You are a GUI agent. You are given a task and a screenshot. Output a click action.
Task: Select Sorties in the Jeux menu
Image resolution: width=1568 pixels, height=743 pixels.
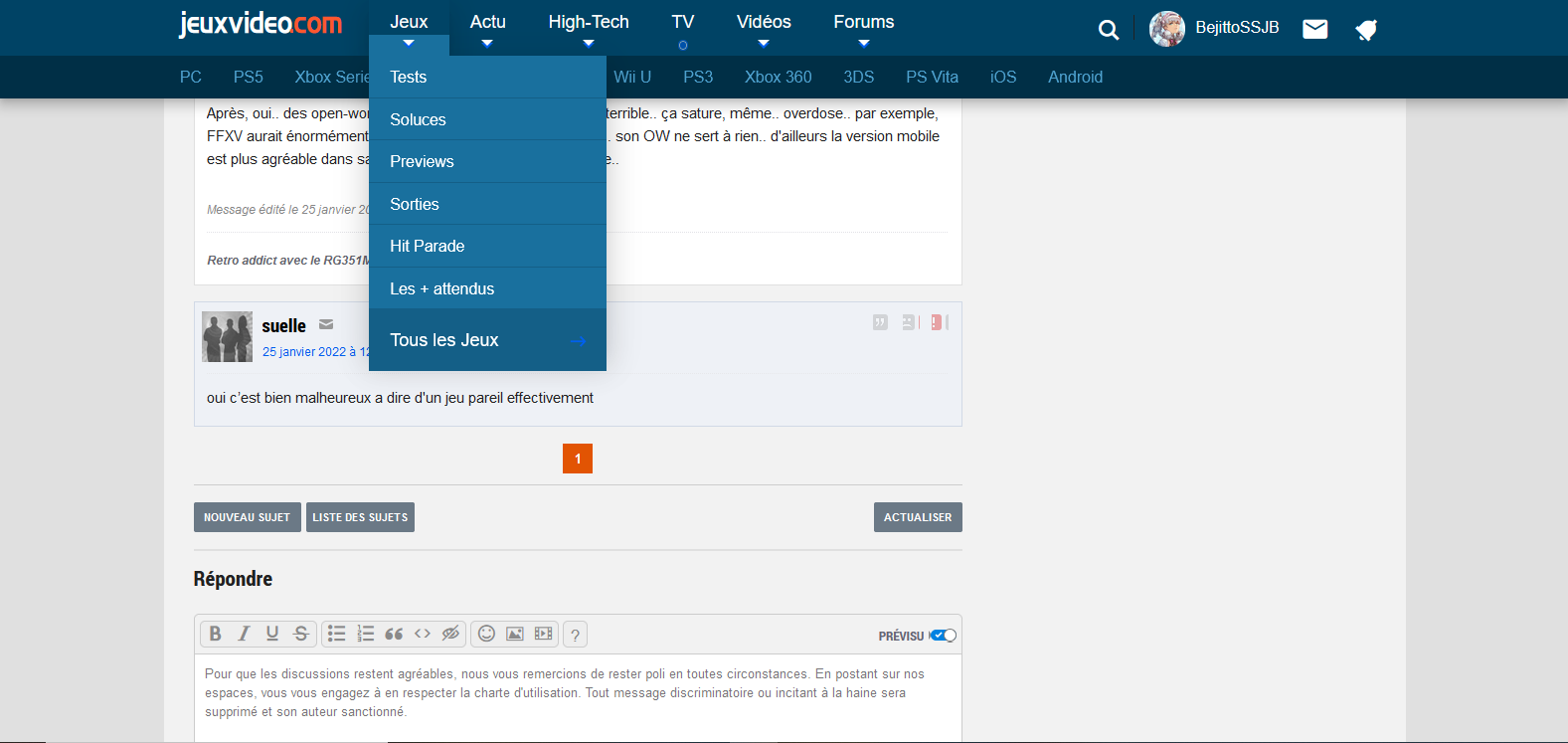click(487, 204)
